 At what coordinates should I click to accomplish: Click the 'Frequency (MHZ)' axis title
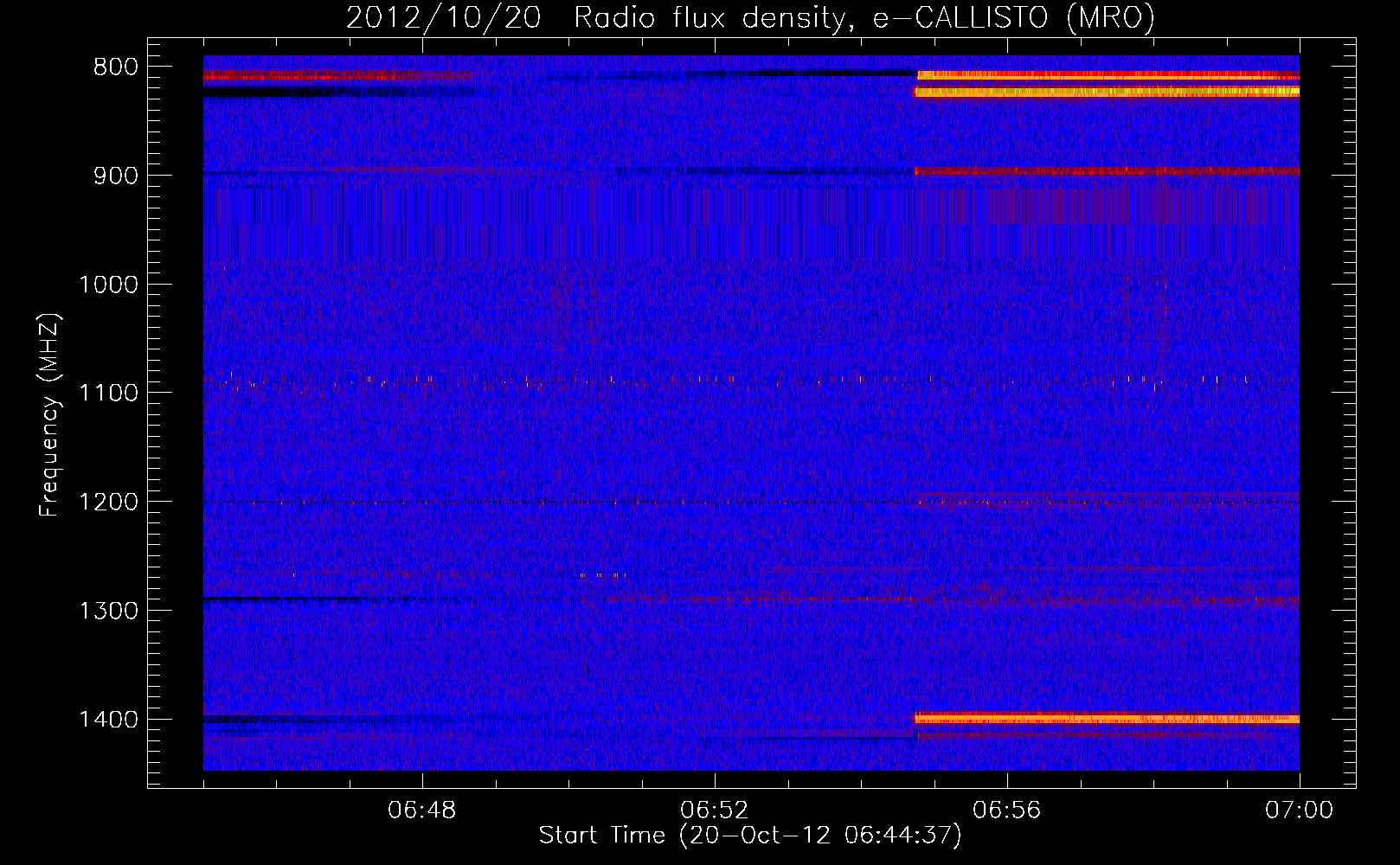[x=50, y=415]
